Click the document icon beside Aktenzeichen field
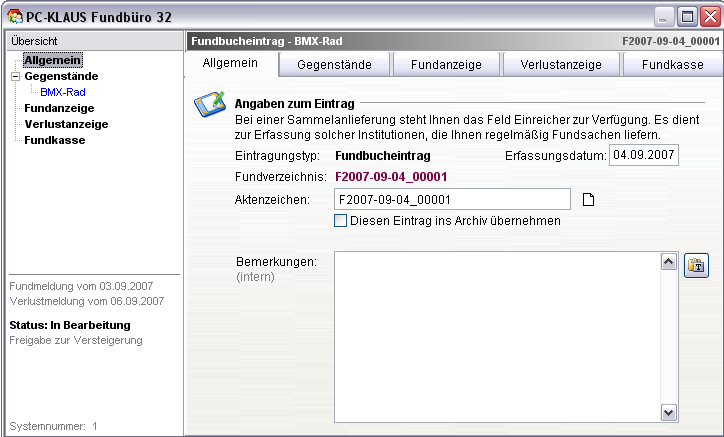724x437 pixels. point(589,199)
